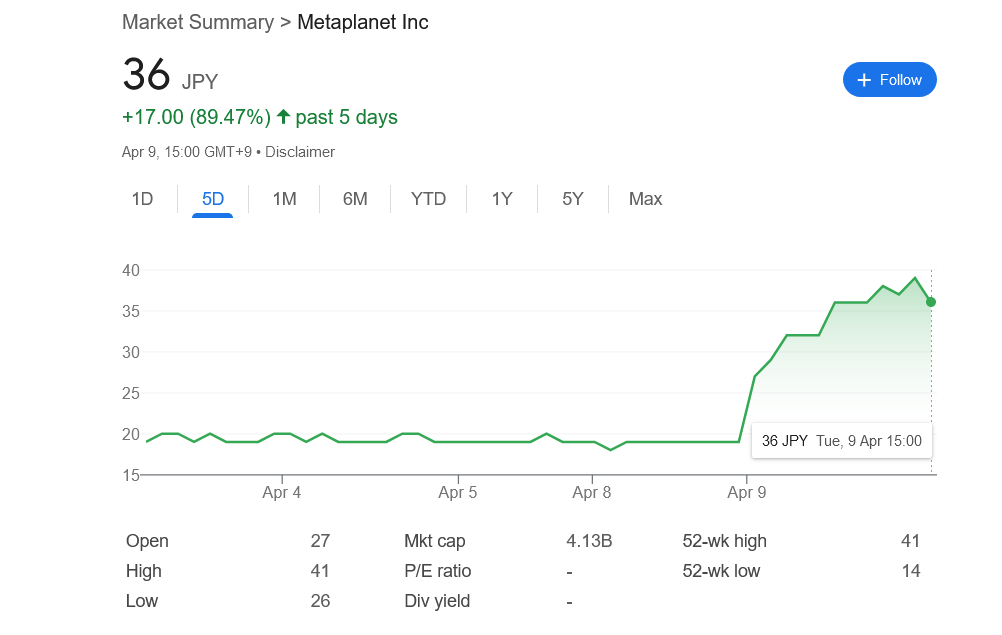The height and width of the screenshot is (635, 1002).
Task: Show the YTD chart range
Action: tap(428, 199)
